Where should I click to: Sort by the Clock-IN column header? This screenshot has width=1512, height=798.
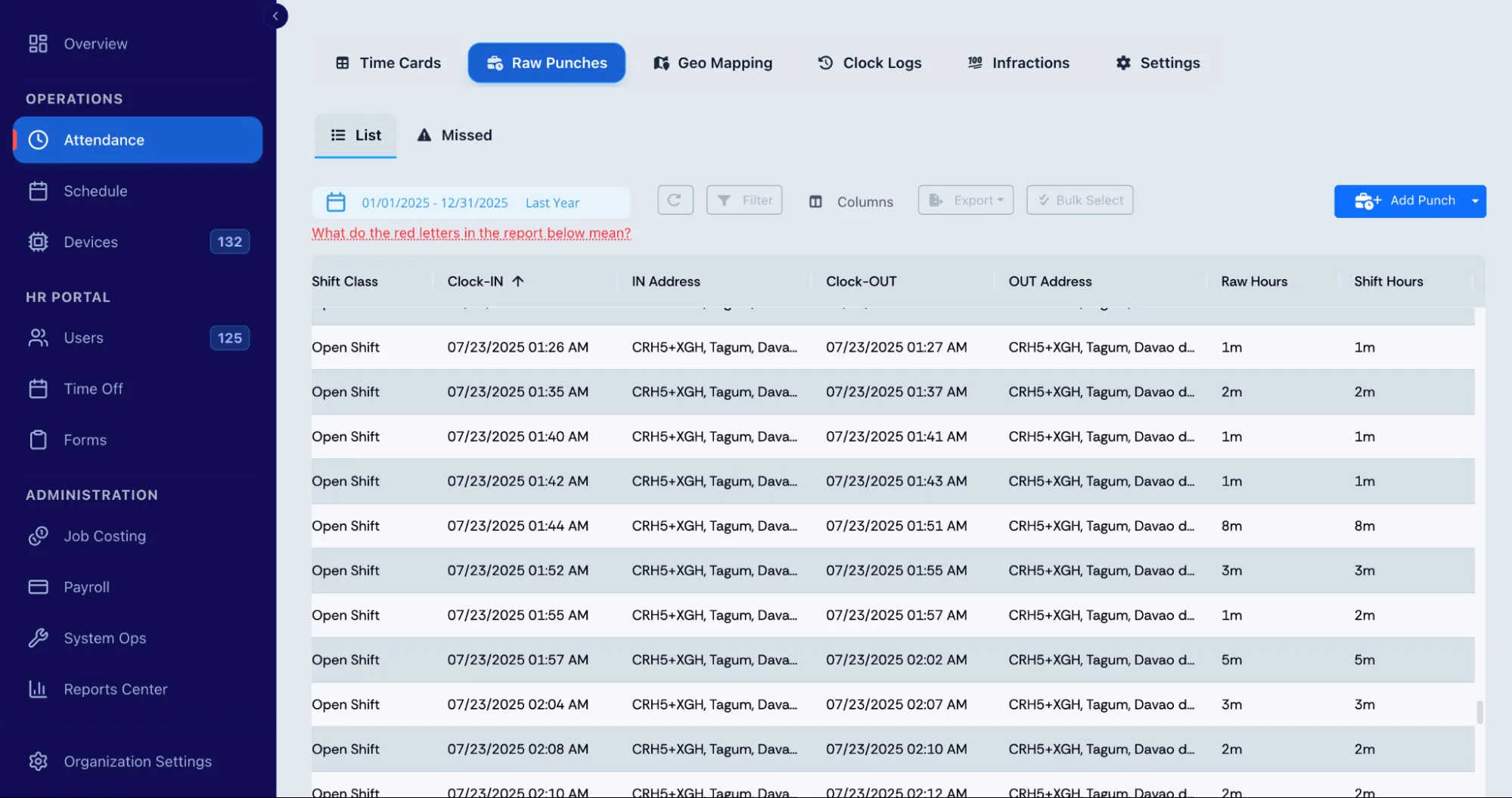tap(486, 281)
